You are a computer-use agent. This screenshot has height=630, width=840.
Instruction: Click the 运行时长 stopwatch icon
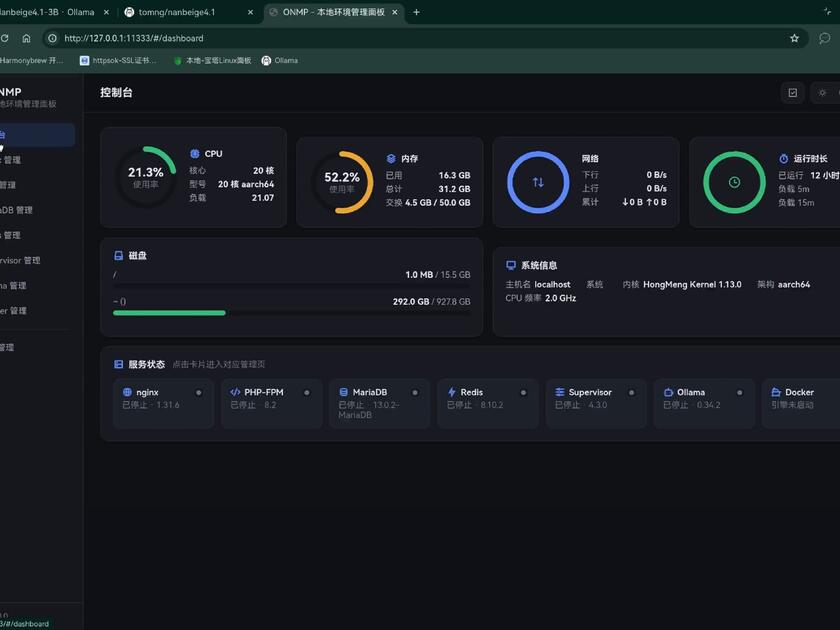click(784, 159)
